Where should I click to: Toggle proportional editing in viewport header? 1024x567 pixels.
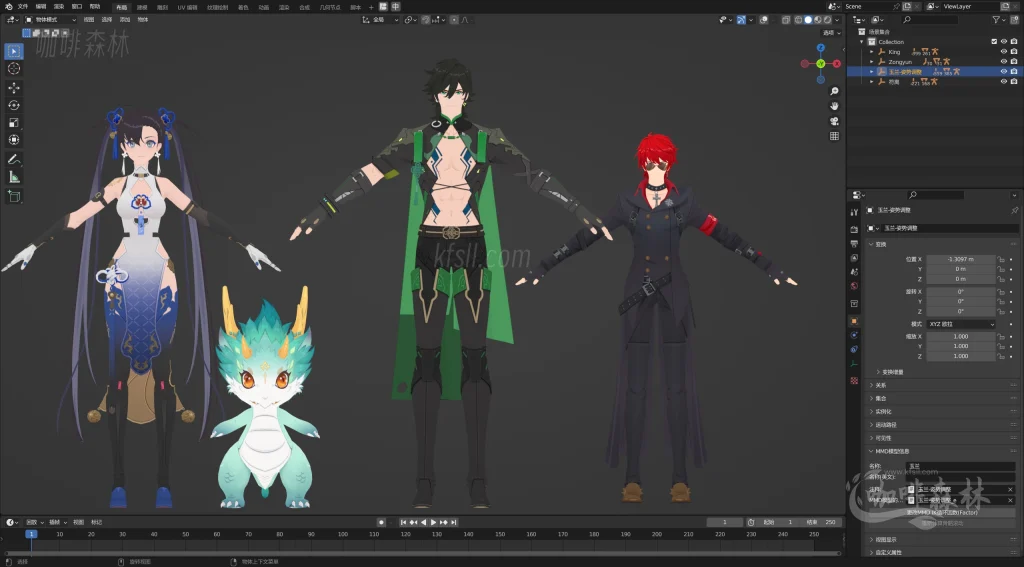[x=455, y=20]
